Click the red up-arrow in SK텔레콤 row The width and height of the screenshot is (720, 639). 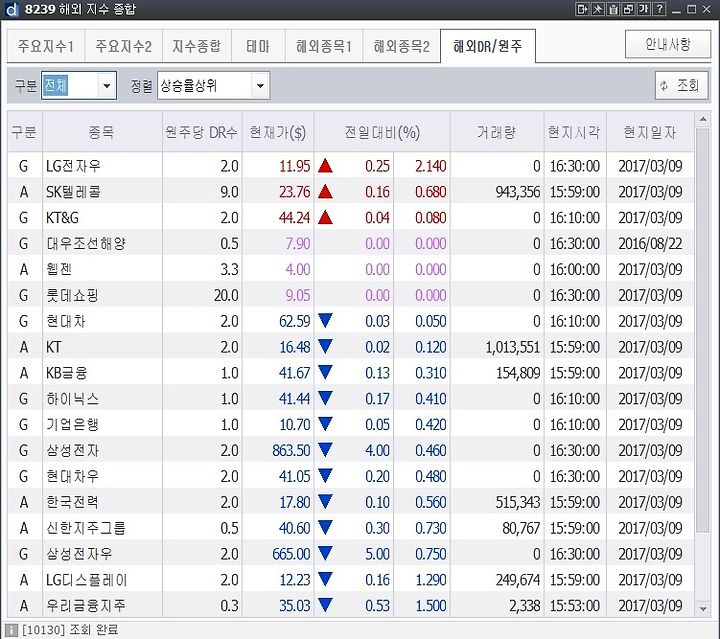pyautogui.click(x=325, y=191)
